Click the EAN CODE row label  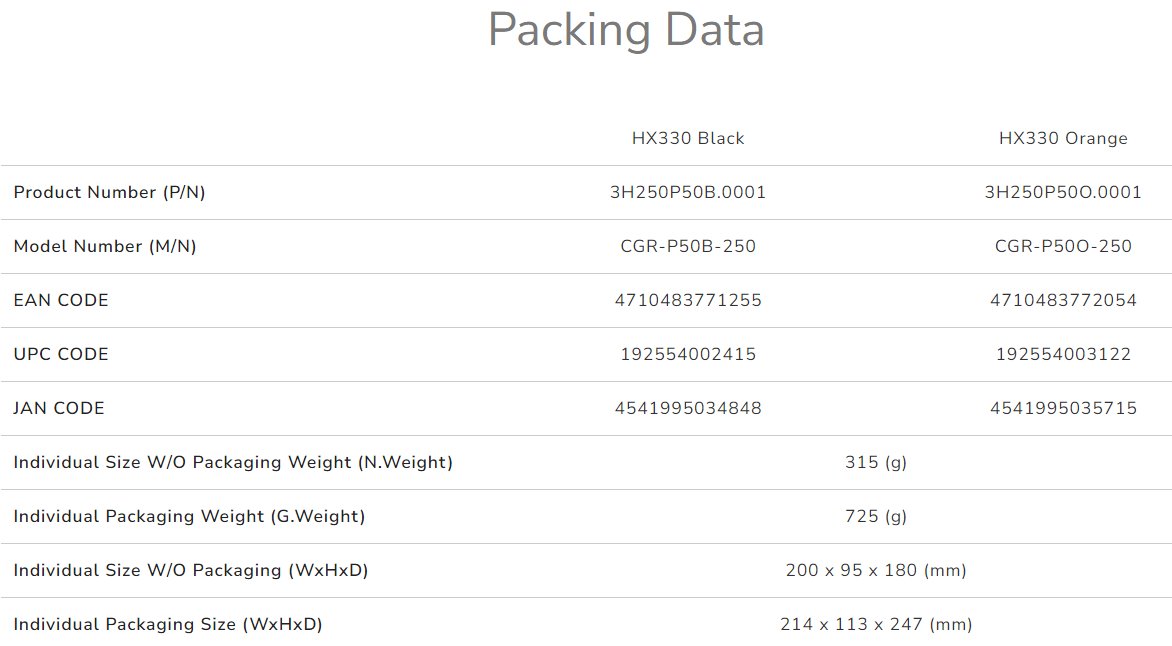[x=61, y=301]
